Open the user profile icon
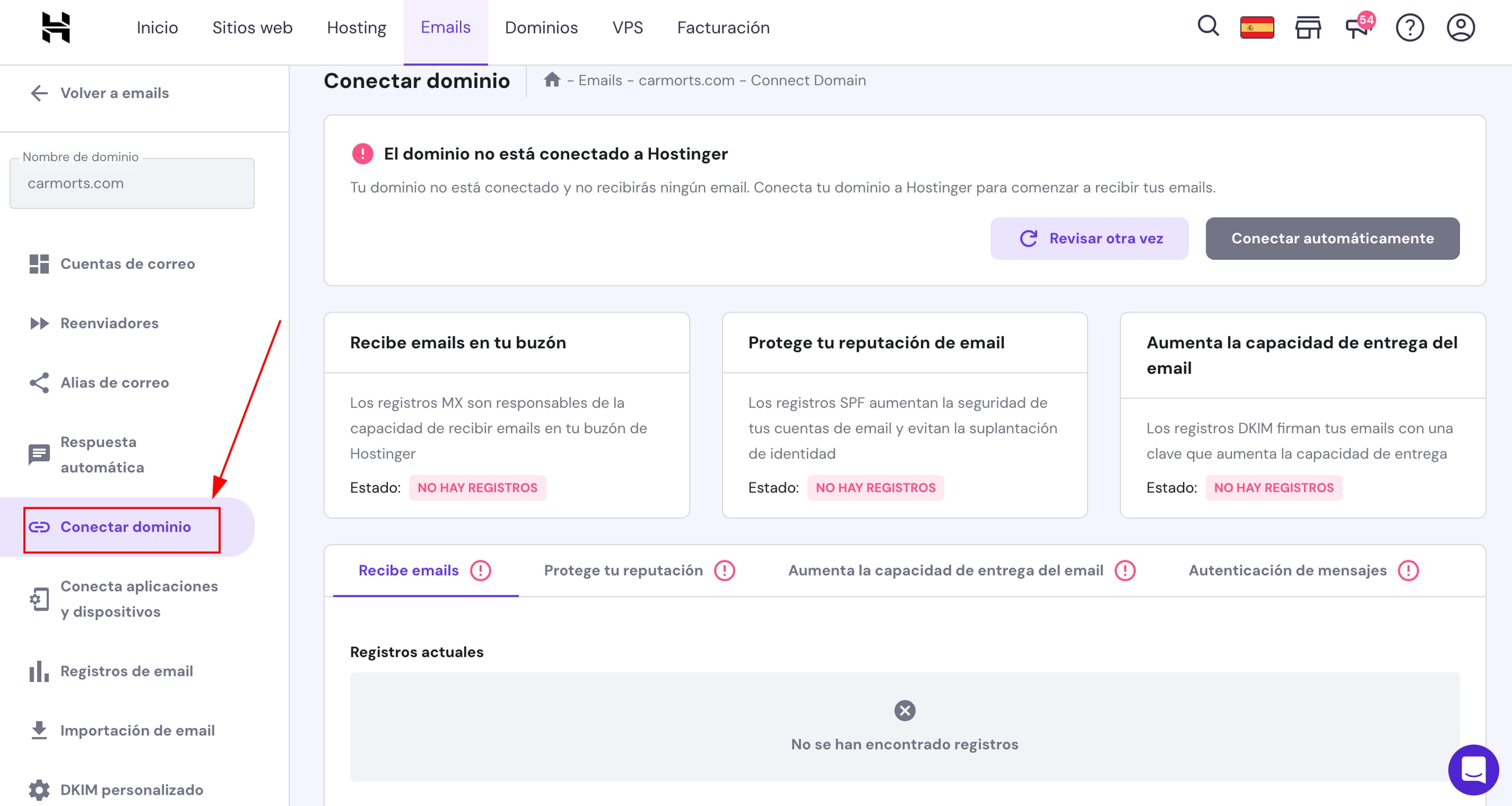This screenshot has height=806, width=1512. click(1461, 28)
